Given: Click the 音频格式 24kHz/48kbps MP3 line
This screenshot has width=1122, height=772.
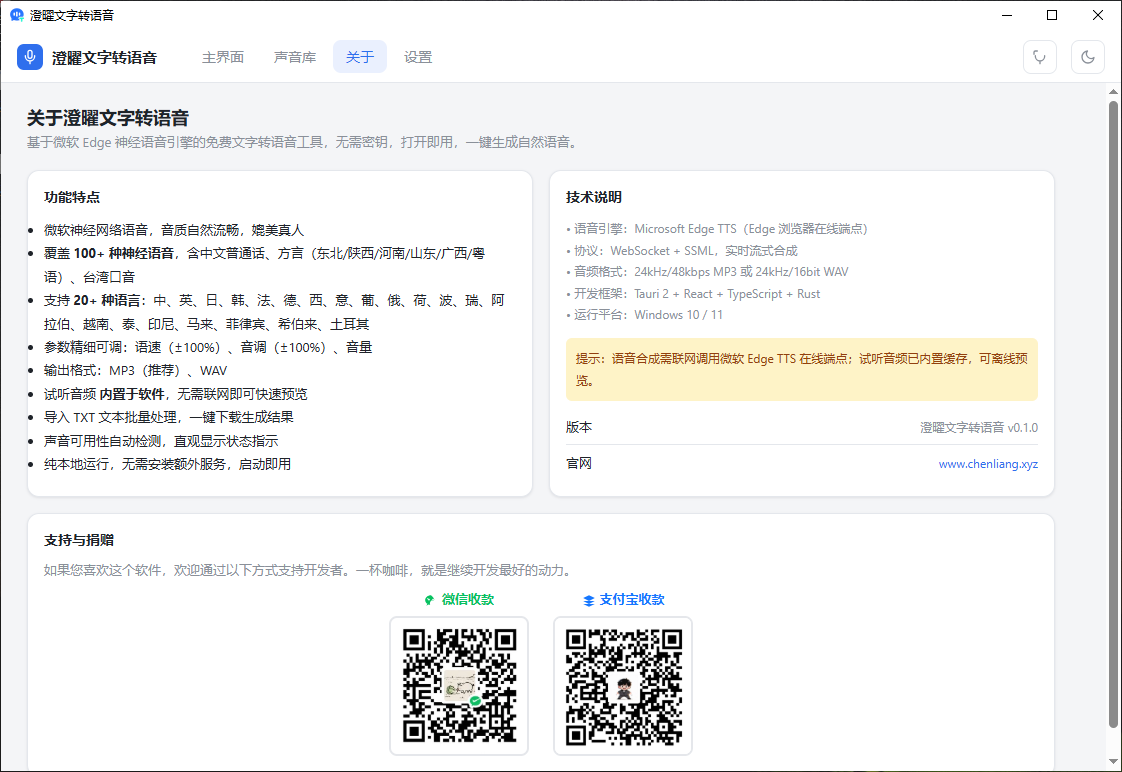Looking at the screenshot, I should [x=708, y=272].
